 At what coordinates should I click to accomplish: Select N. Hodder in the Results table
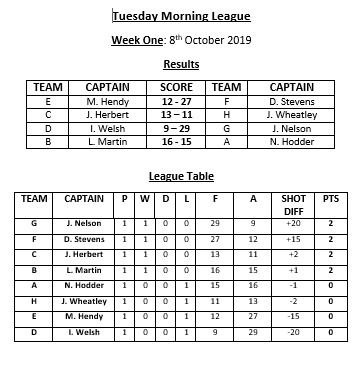point(292,142)
